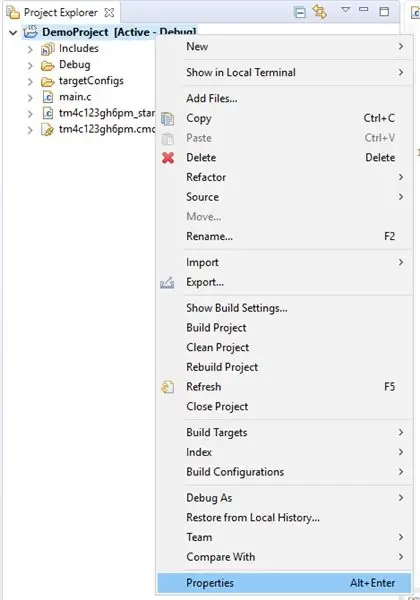Choose Refresh from context menu
Viewport: 420px width, 600px height.
(x=285, y=387)
